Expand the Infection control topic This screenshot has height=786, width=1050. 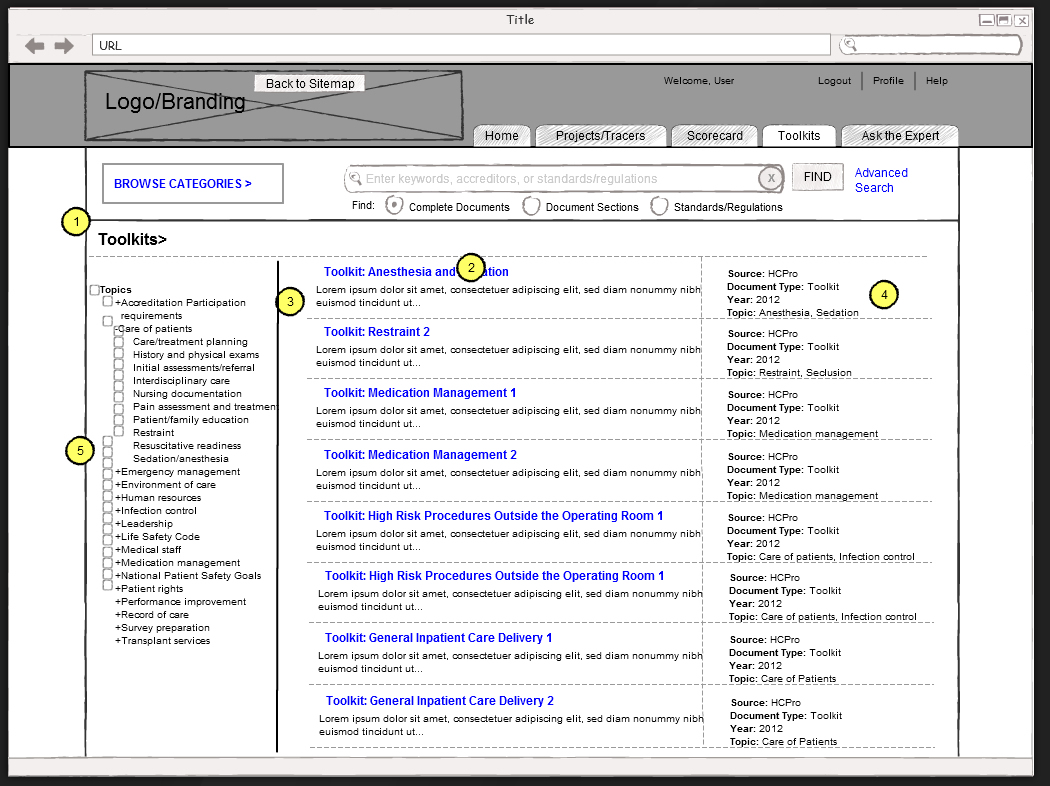tap(118, 511)
